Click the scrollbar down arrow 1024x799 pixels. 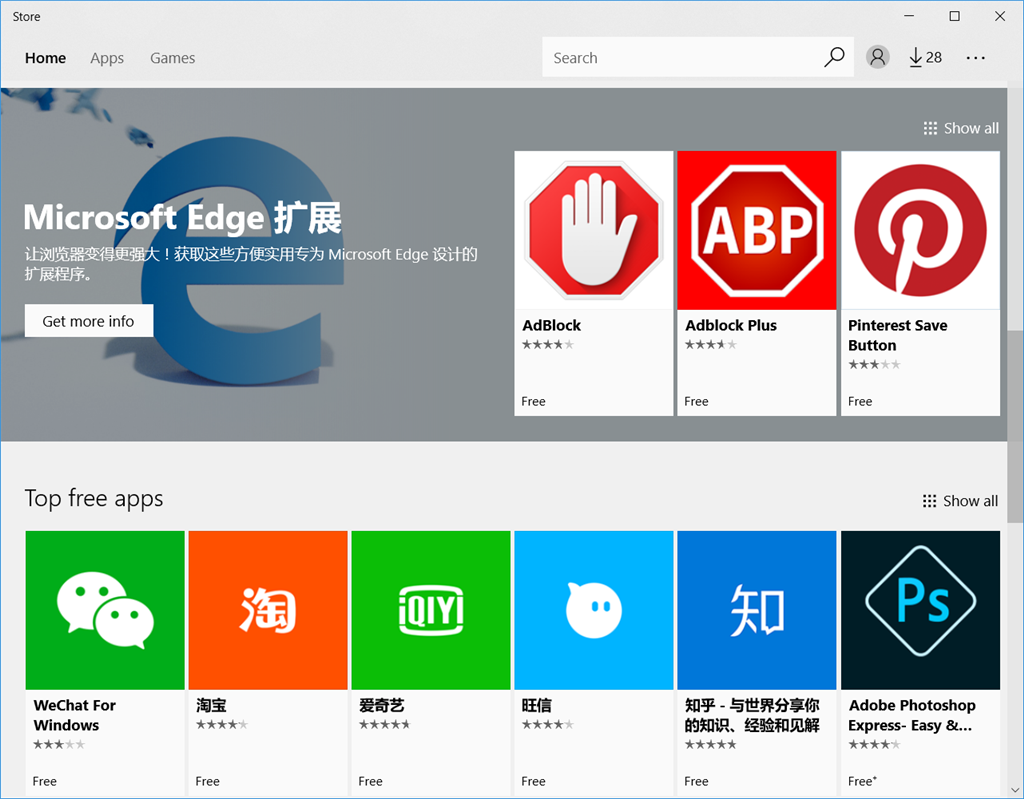point(1016,790)
